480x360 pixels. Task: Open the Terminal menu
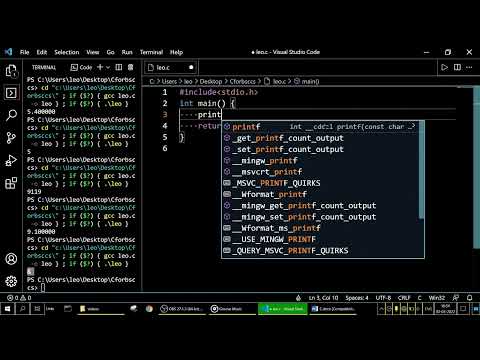[151, 52]
